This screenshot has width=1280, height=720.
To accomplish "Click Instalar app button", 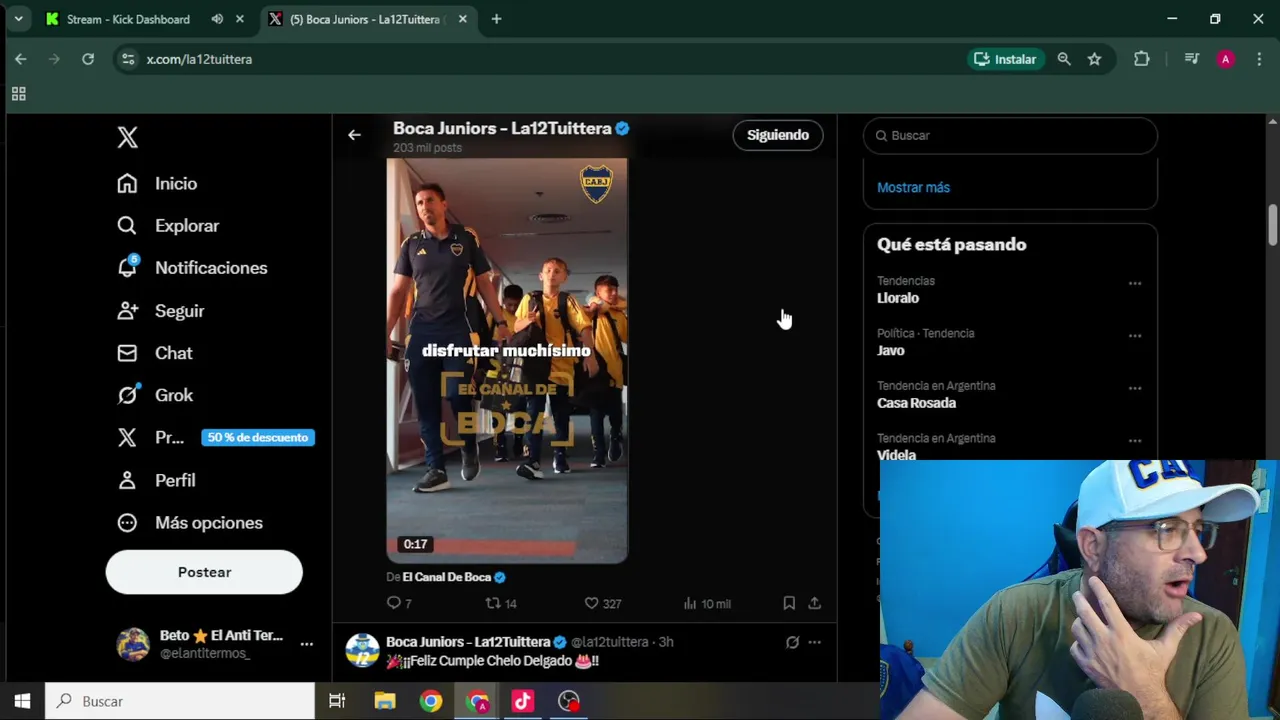I will pos(1006,59).
